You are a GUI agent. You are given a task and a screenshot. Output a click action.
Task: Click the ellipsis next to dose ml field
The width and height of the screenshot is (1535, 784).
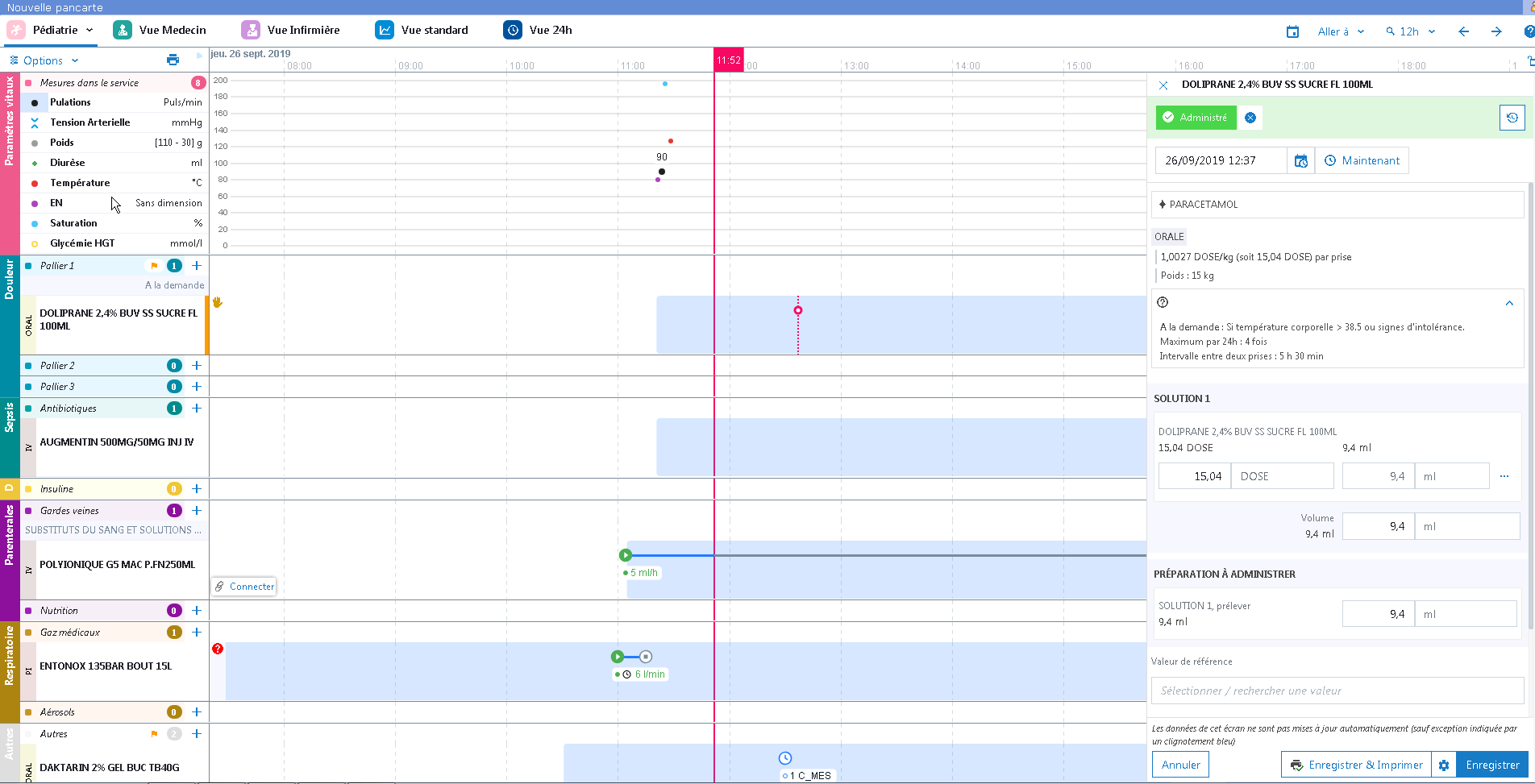pos(1504,476)
